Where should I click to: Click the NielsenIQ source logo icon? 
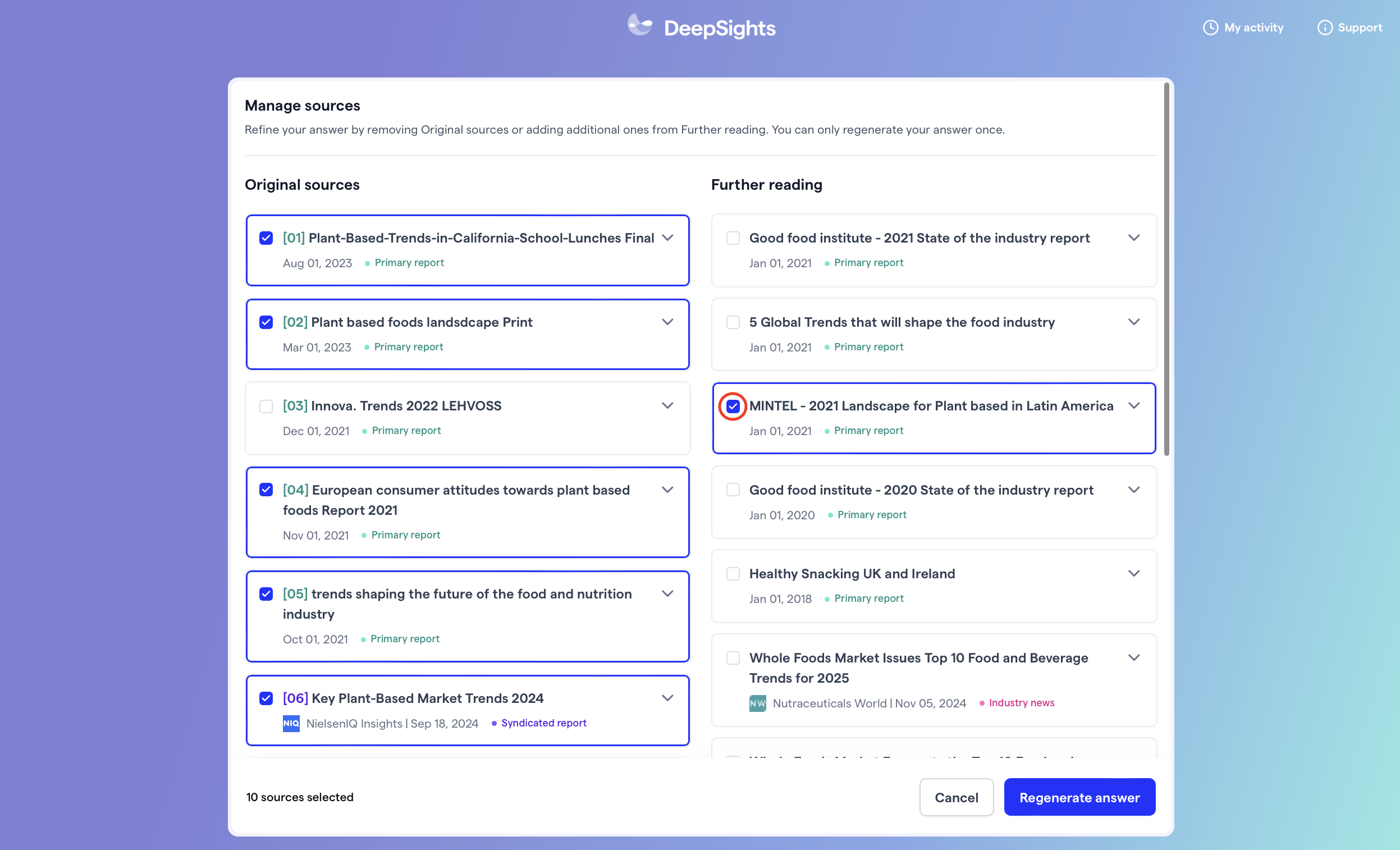point(291,723)
